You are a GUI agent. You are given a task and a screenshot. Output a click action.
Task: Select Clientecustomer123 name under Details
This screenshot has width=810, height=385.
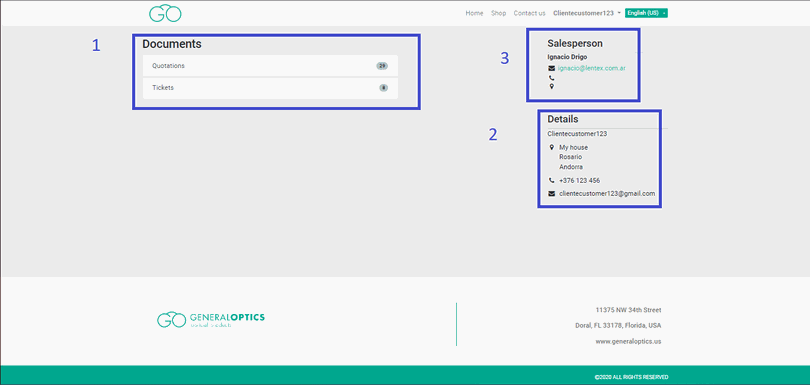577,133
